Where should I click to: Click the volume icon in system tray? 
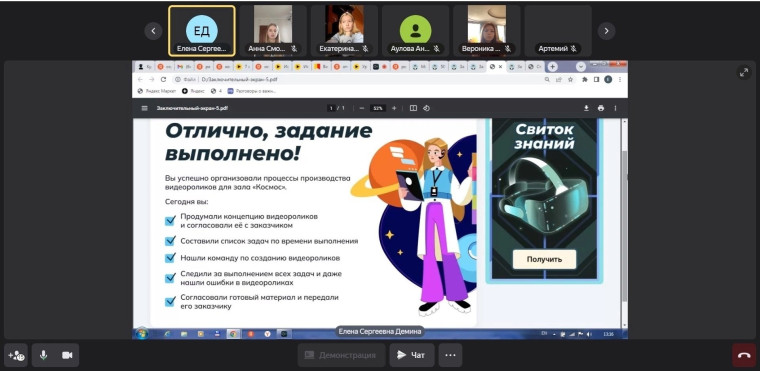(589, 334)
